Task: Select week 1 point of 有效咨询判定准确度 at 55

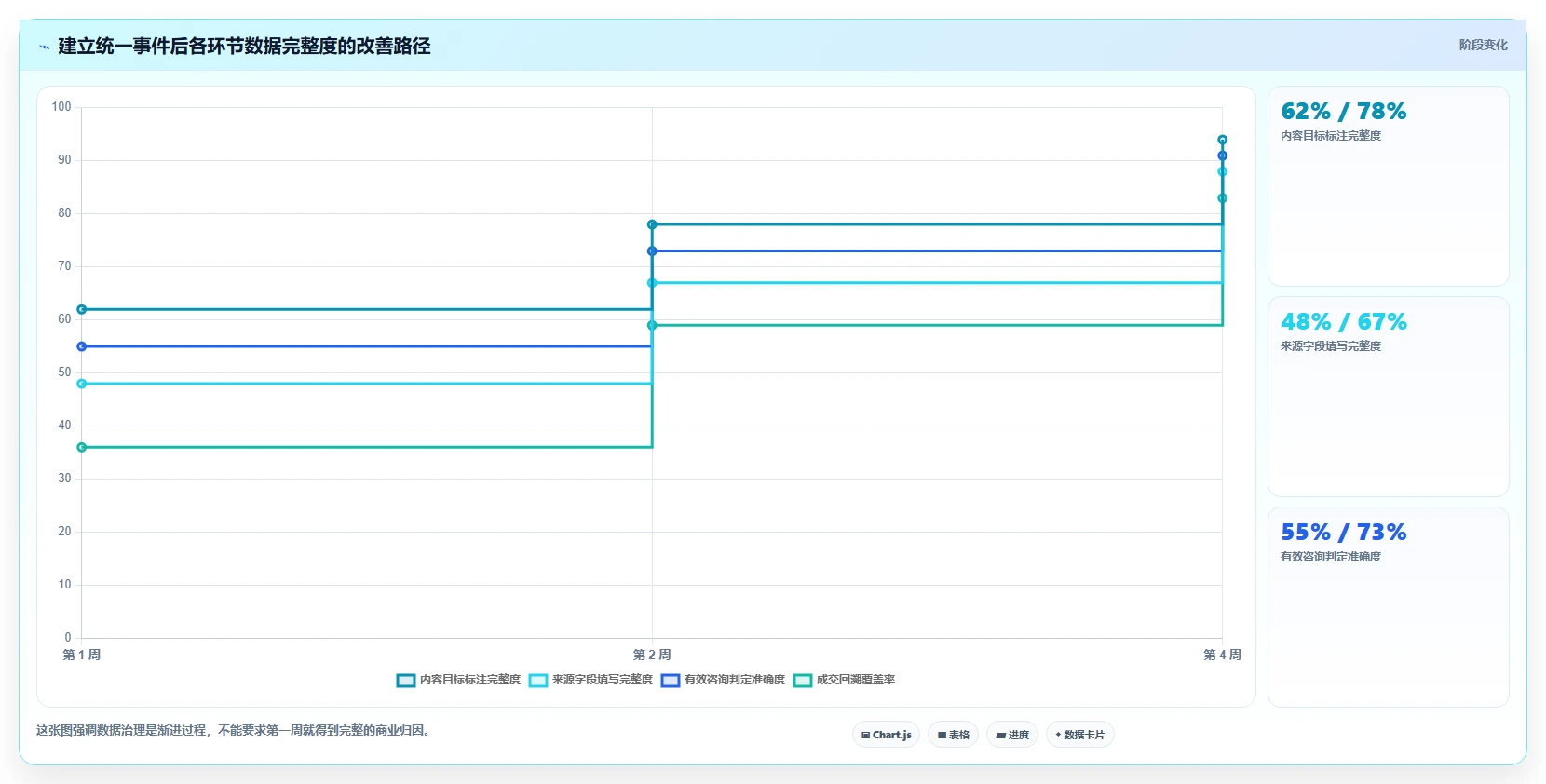Action: [x=82, y=346]
